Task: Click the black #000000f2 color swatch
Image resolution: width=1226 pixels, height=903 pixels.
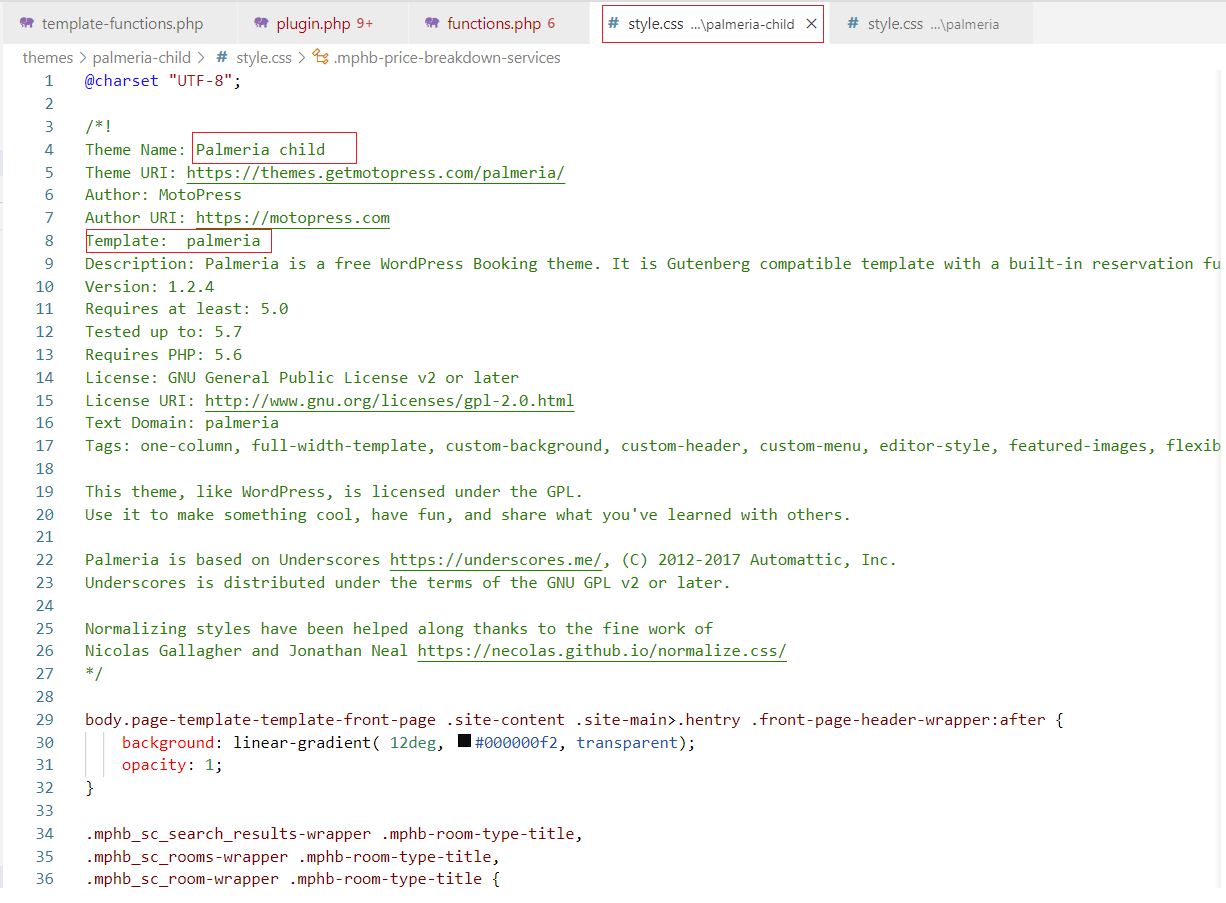Action: click(x=464, y=742)
